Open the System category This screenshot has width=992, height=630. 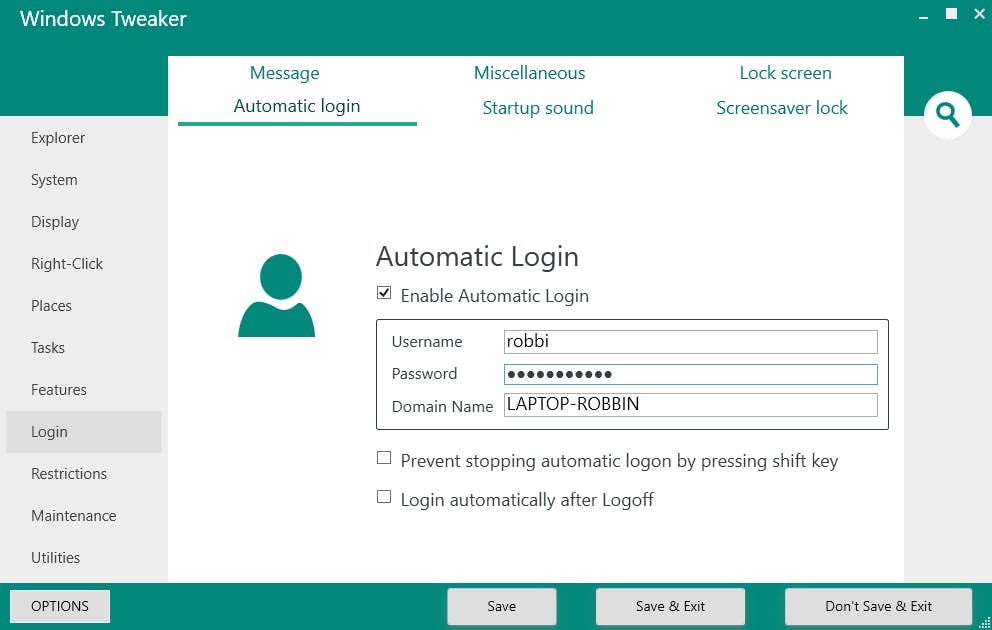click(84, 180)
